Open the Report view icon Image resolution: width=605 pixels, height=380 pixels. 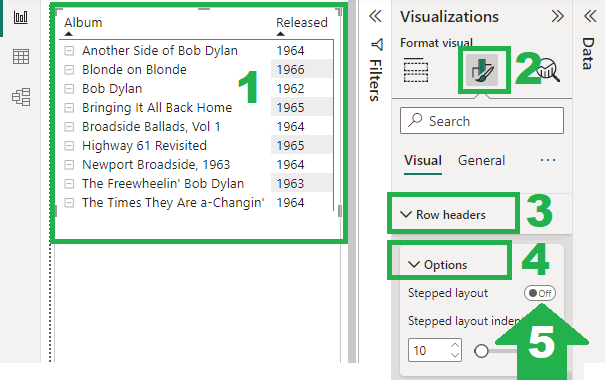(x=21, y=17)
